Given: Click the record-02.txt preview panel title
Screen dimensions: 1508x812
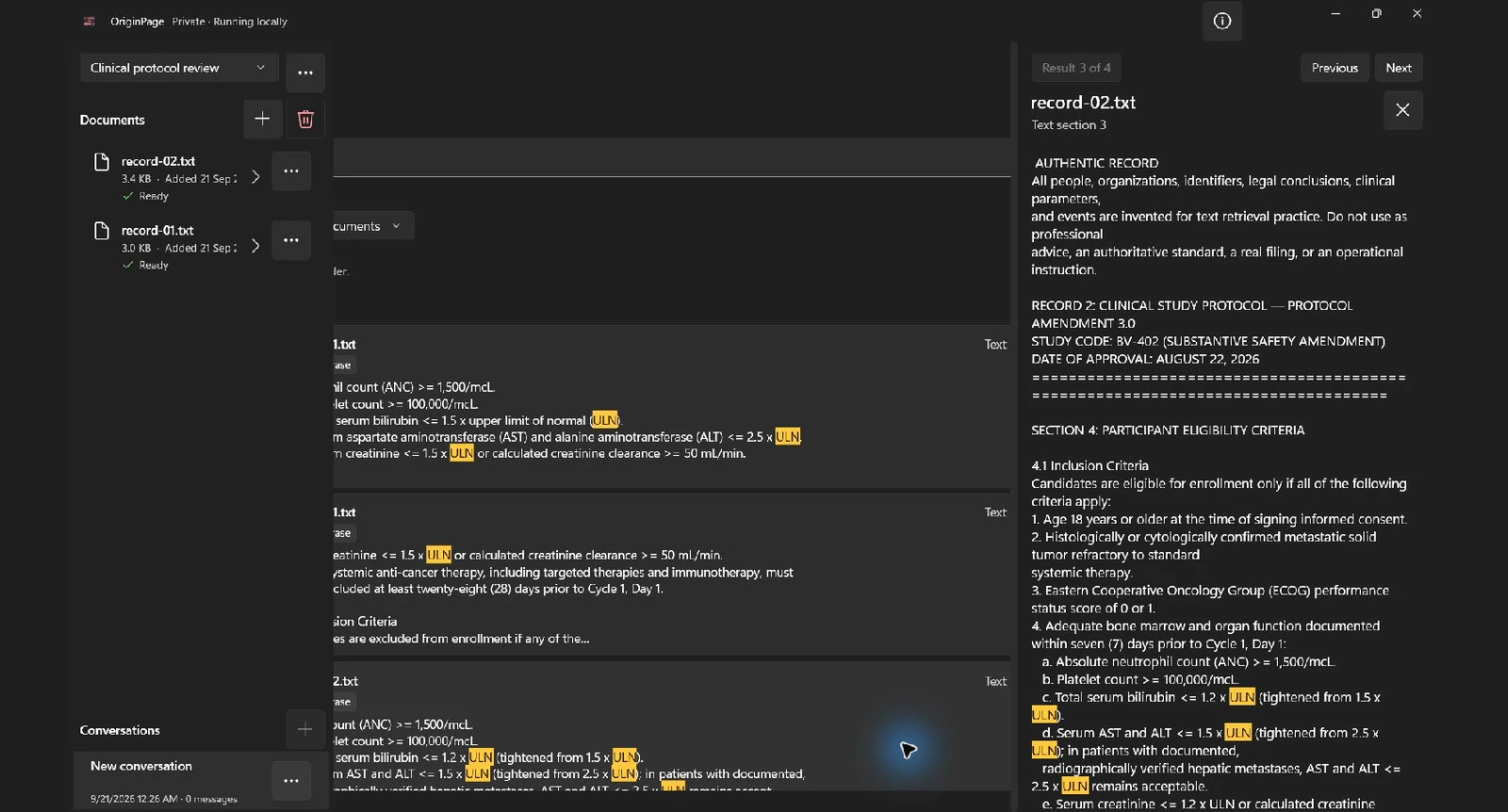Looking at the screenshot, I should pyautogui.click(x=1083, y=103).
